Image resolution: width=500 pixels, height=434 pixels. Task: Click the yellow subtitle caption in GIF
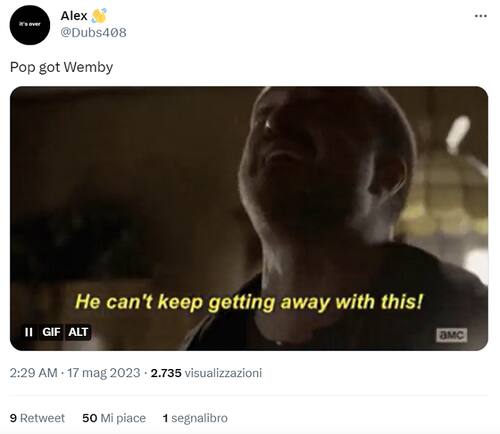(x=249, y=302)
